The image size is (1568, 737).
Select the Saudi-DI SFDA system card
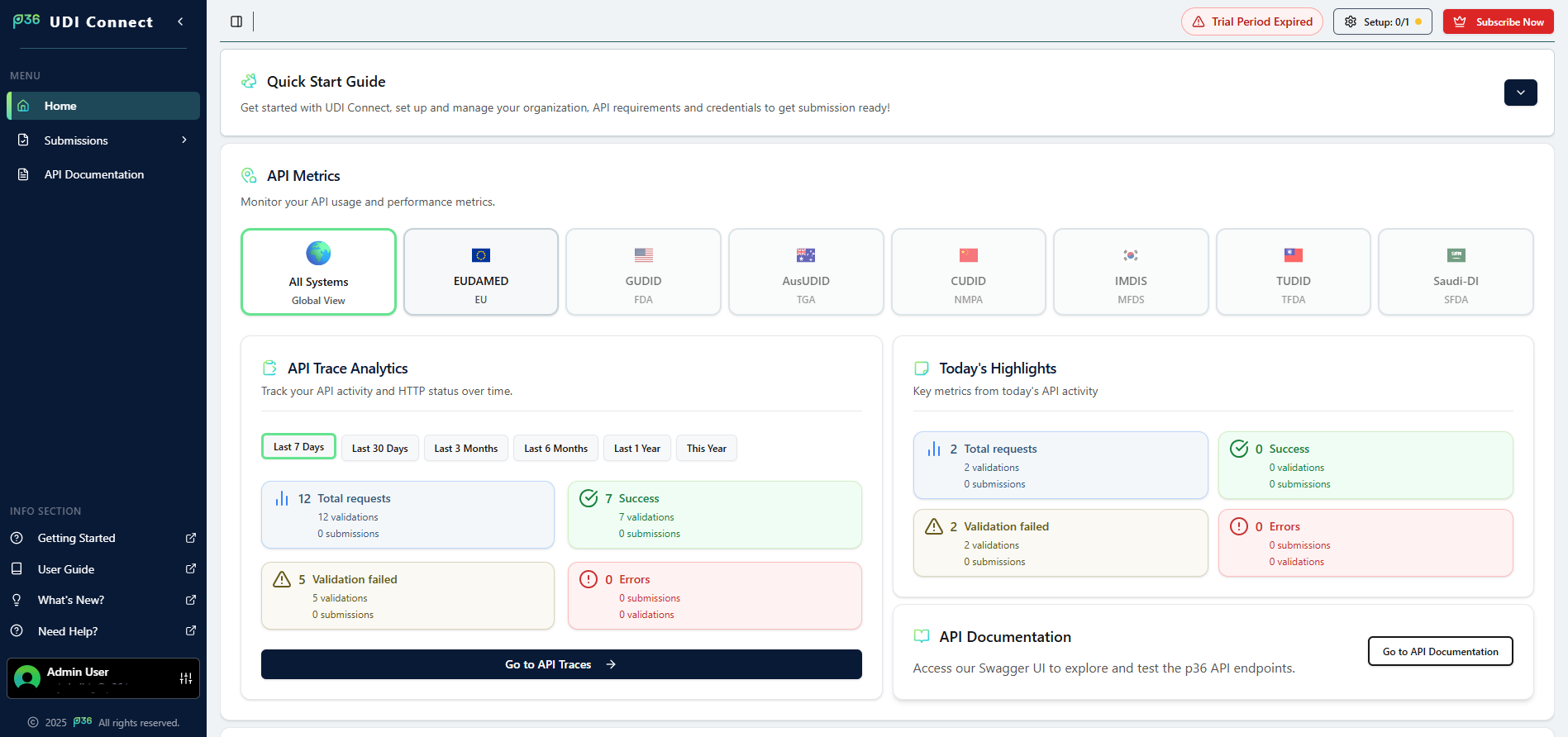click(x=1456, y=272)
